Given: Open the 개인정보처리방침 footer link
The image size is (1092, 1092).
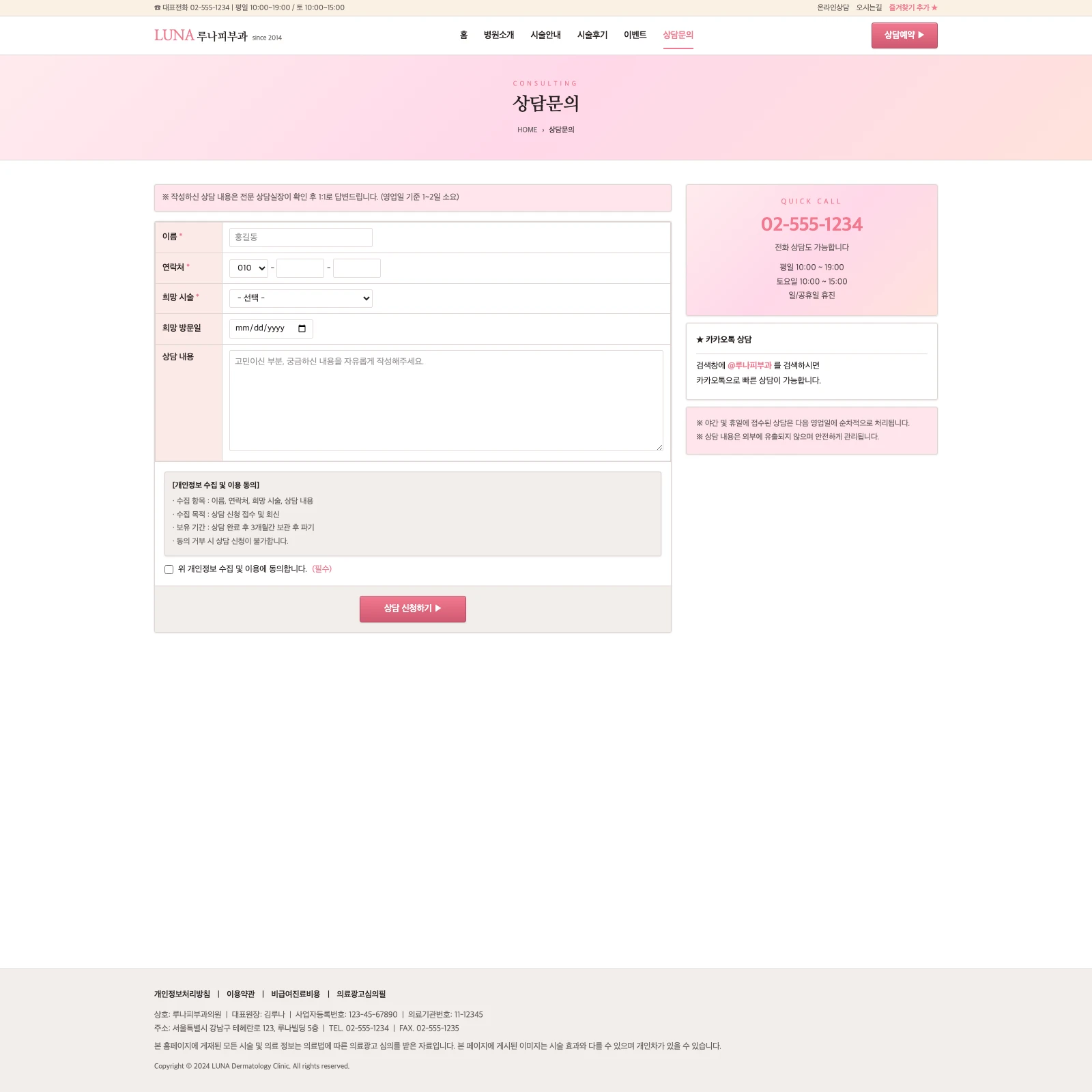Looking at the screenshot, I should [182, 994].
